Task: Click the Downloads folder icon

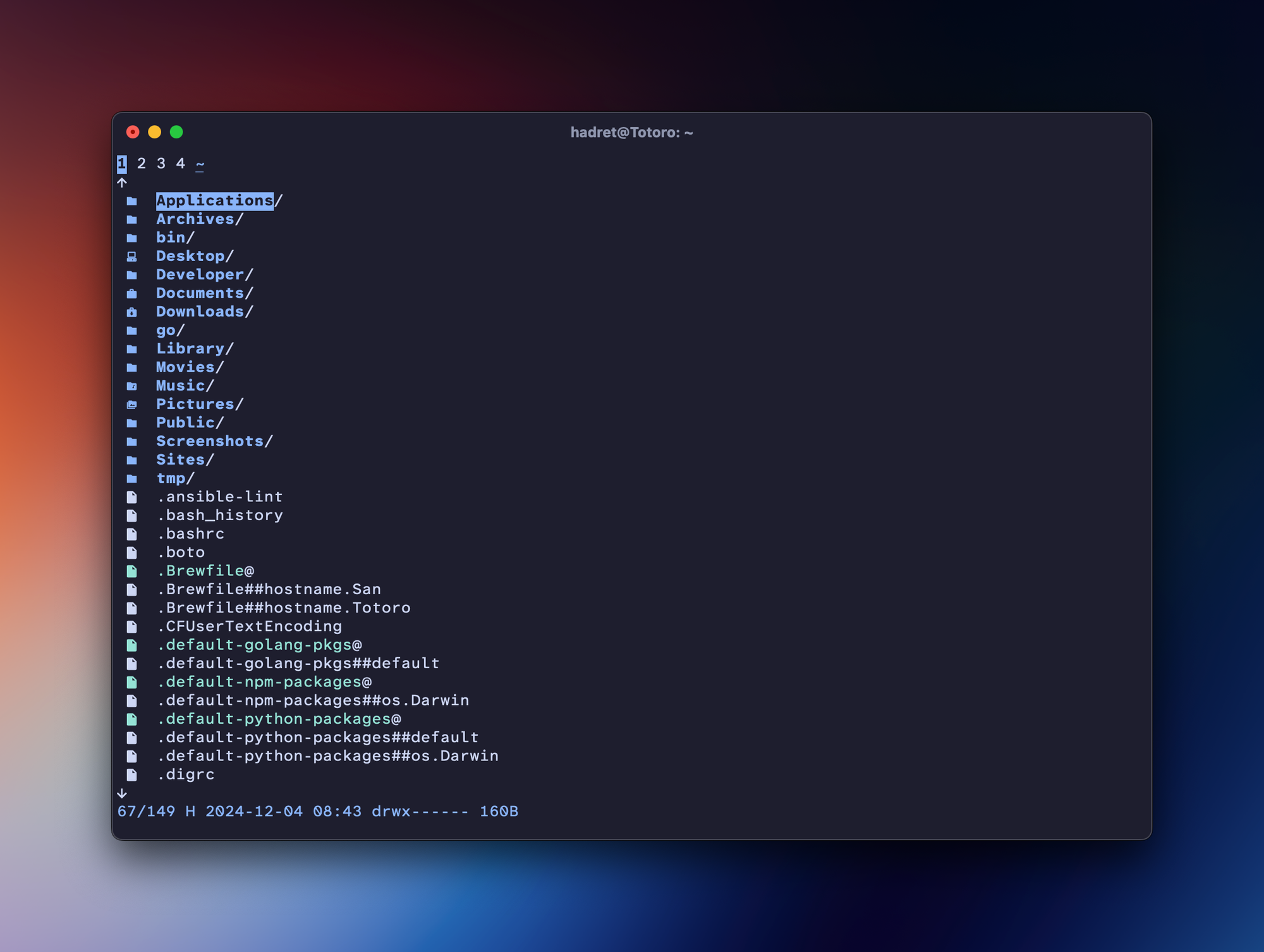Action: point(131,312)
